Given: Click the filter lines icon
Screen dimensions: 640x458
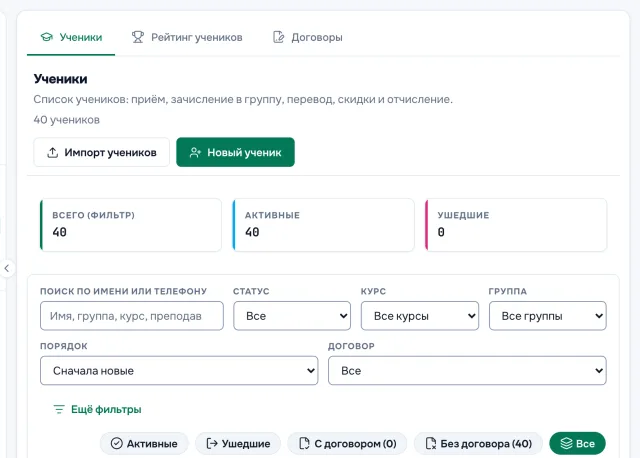Looking at the screenshot, I should (59, 409).
